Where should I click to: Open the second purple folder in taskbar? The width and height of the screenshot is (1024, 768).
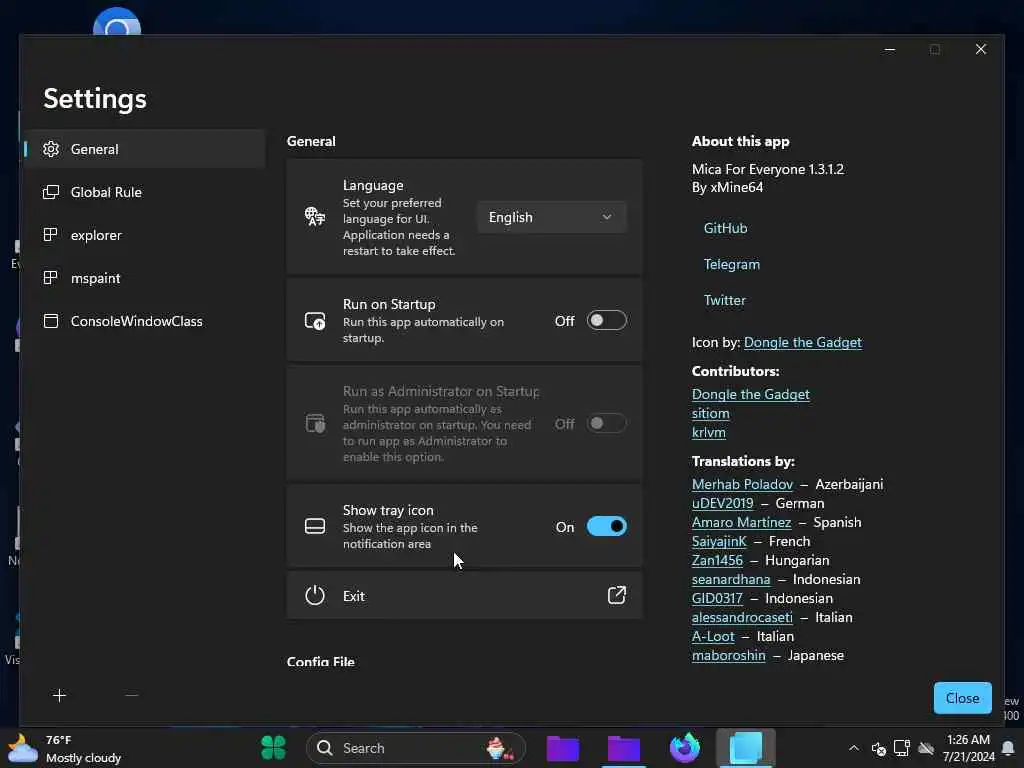[x=624, y=748]
